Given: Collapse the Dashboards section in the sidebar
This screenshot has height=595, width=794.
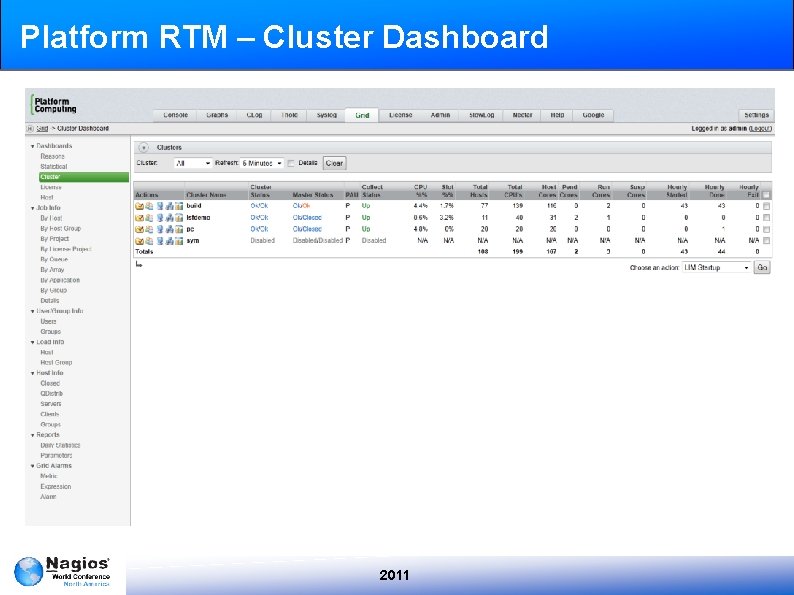Looking at the screenshot, I should pyautogui.click(x=32, y=146).
